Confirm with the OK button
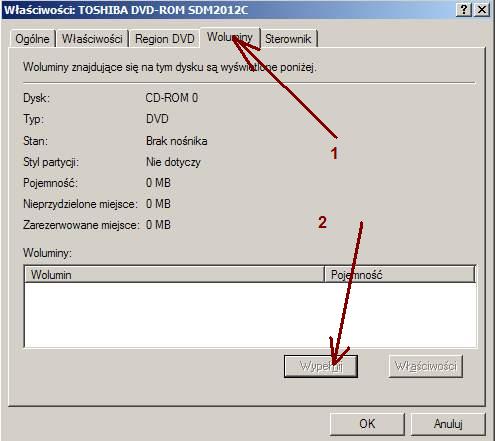This screenshot has width=495, height=441. click(367, 424)
